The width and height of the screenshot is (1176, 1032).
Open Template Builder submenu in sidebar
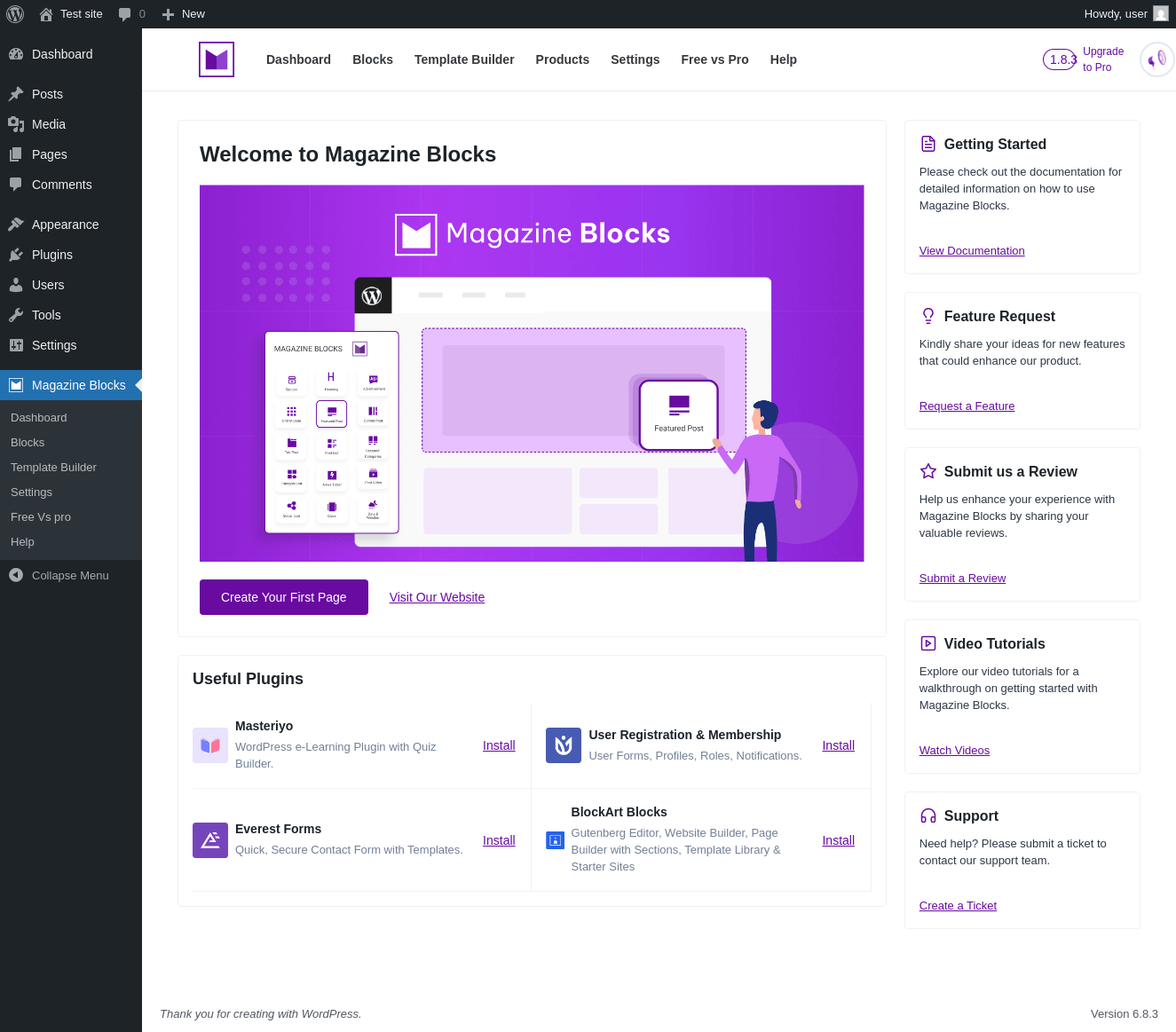click(x=53, y=468)
